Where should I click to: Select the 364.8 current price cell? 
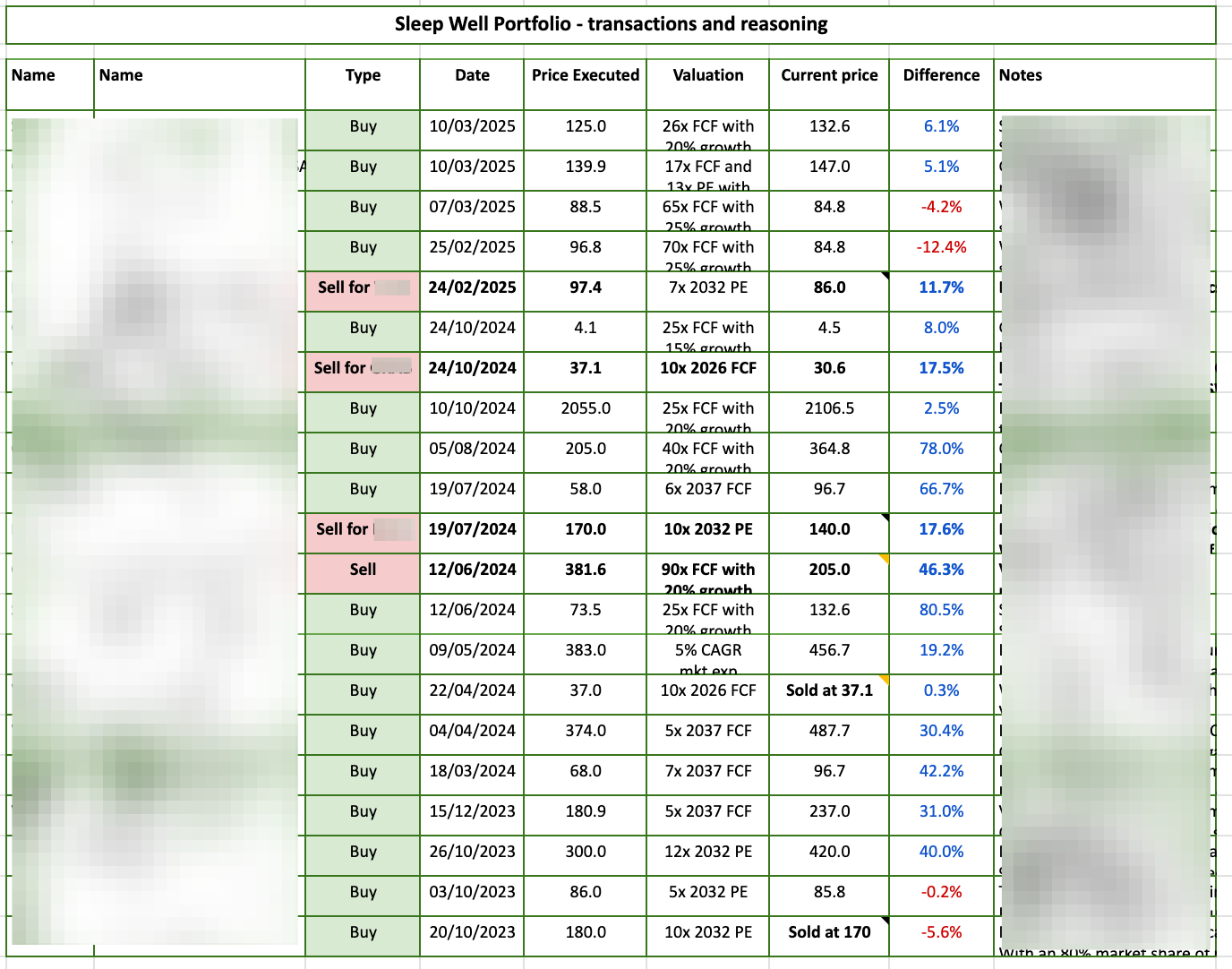point(829,453)
